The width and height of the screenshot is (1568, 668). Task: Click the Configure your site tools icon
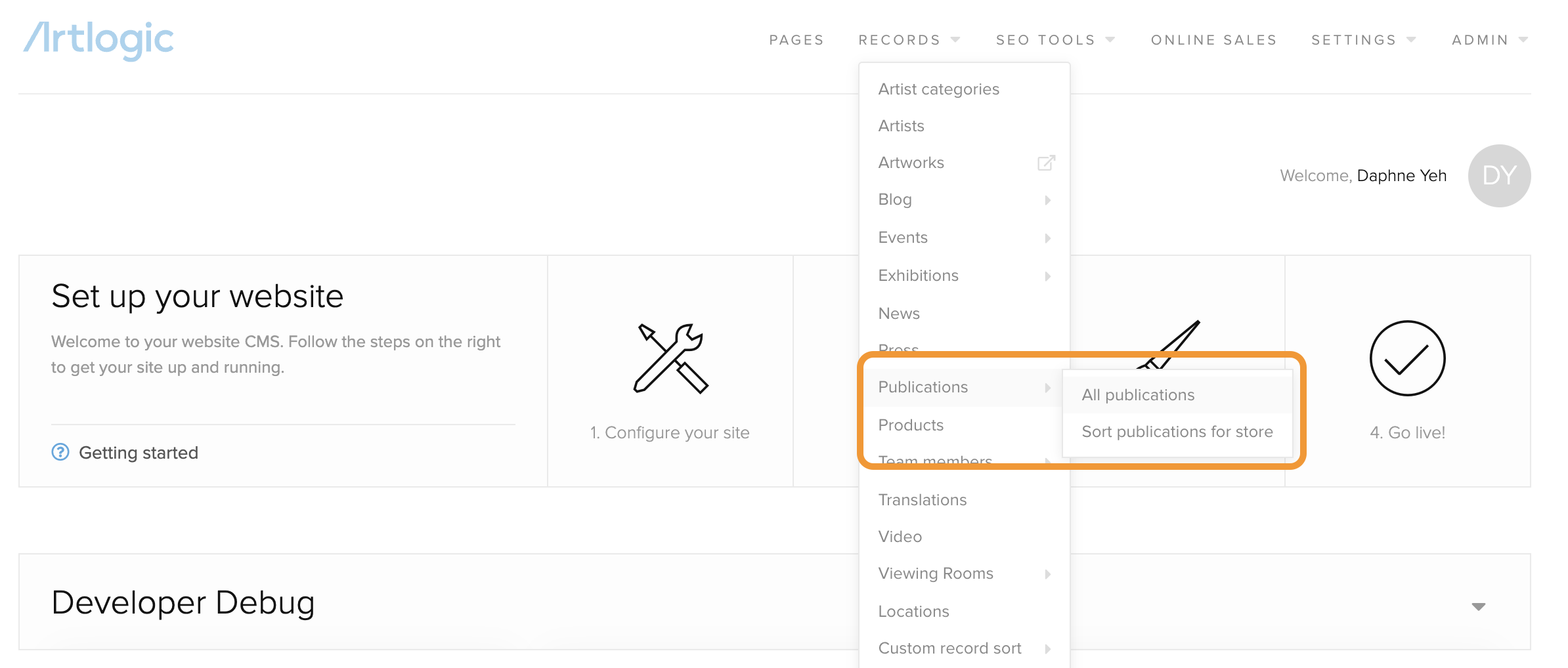click(670, 358)
